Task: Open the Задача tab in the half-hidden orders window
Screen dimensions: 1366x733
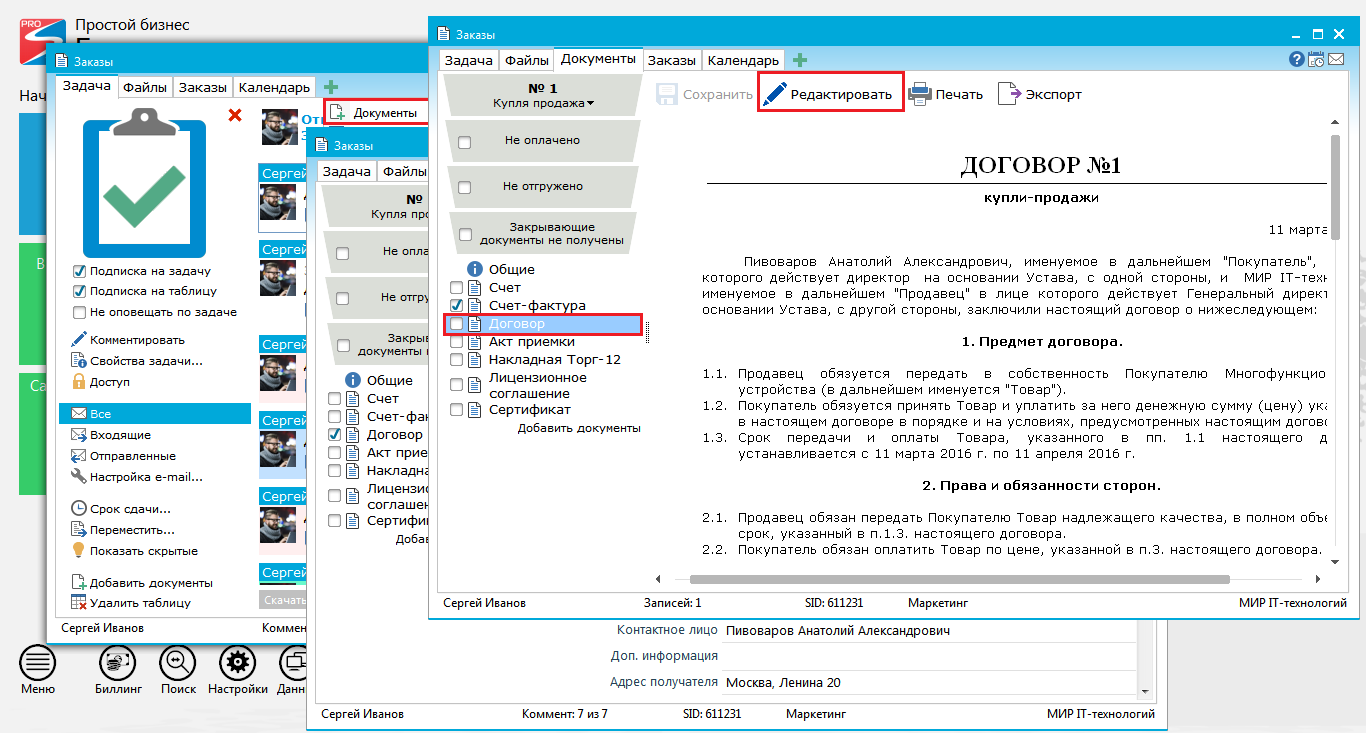Action: coord(347,171)
